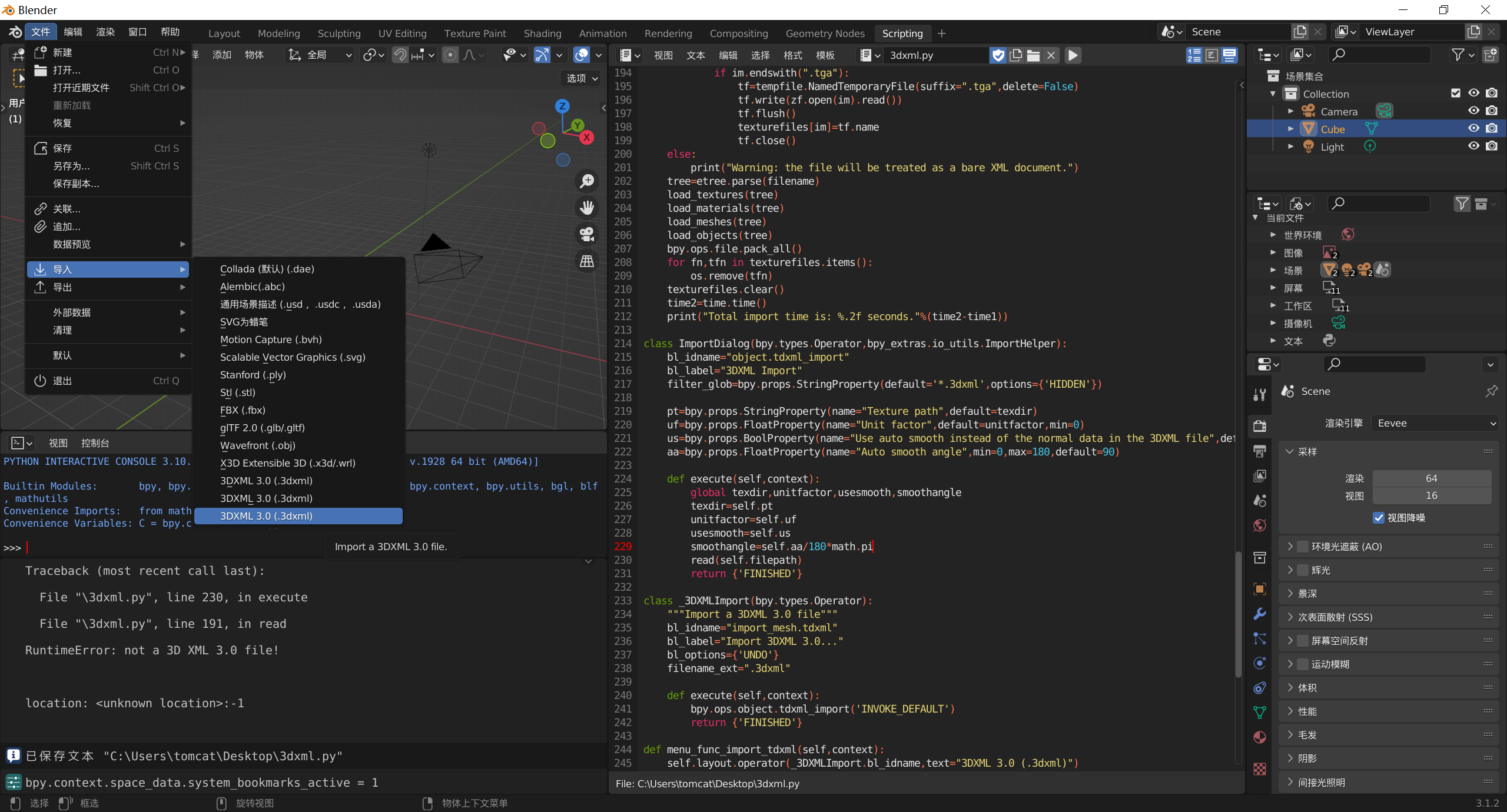Expand the 环境光遮蔽 (AO) section

[x=1290, y=546]
